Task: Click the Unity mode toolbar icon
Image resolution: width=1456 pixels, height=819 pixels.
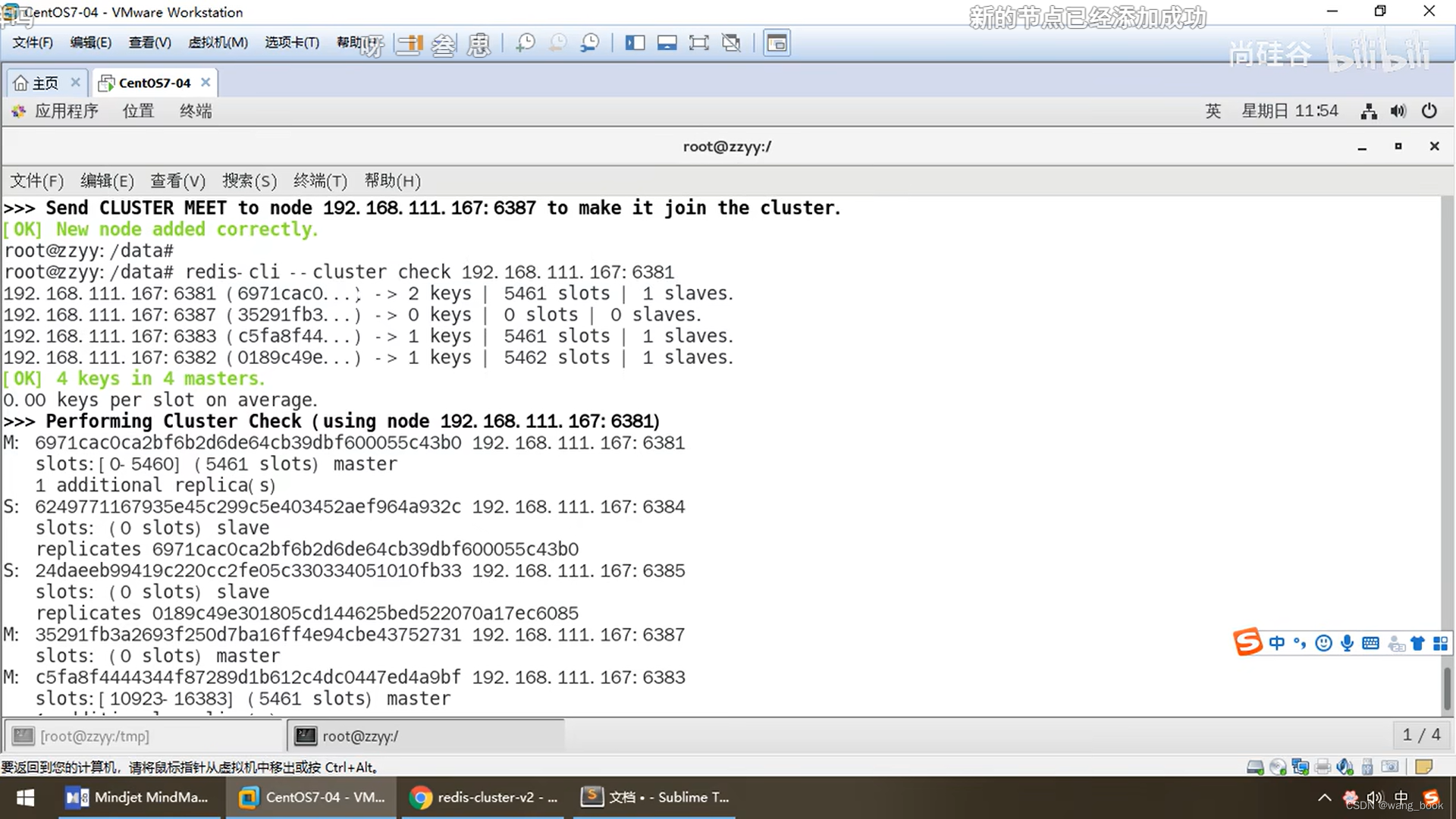Action: point(731,43)
